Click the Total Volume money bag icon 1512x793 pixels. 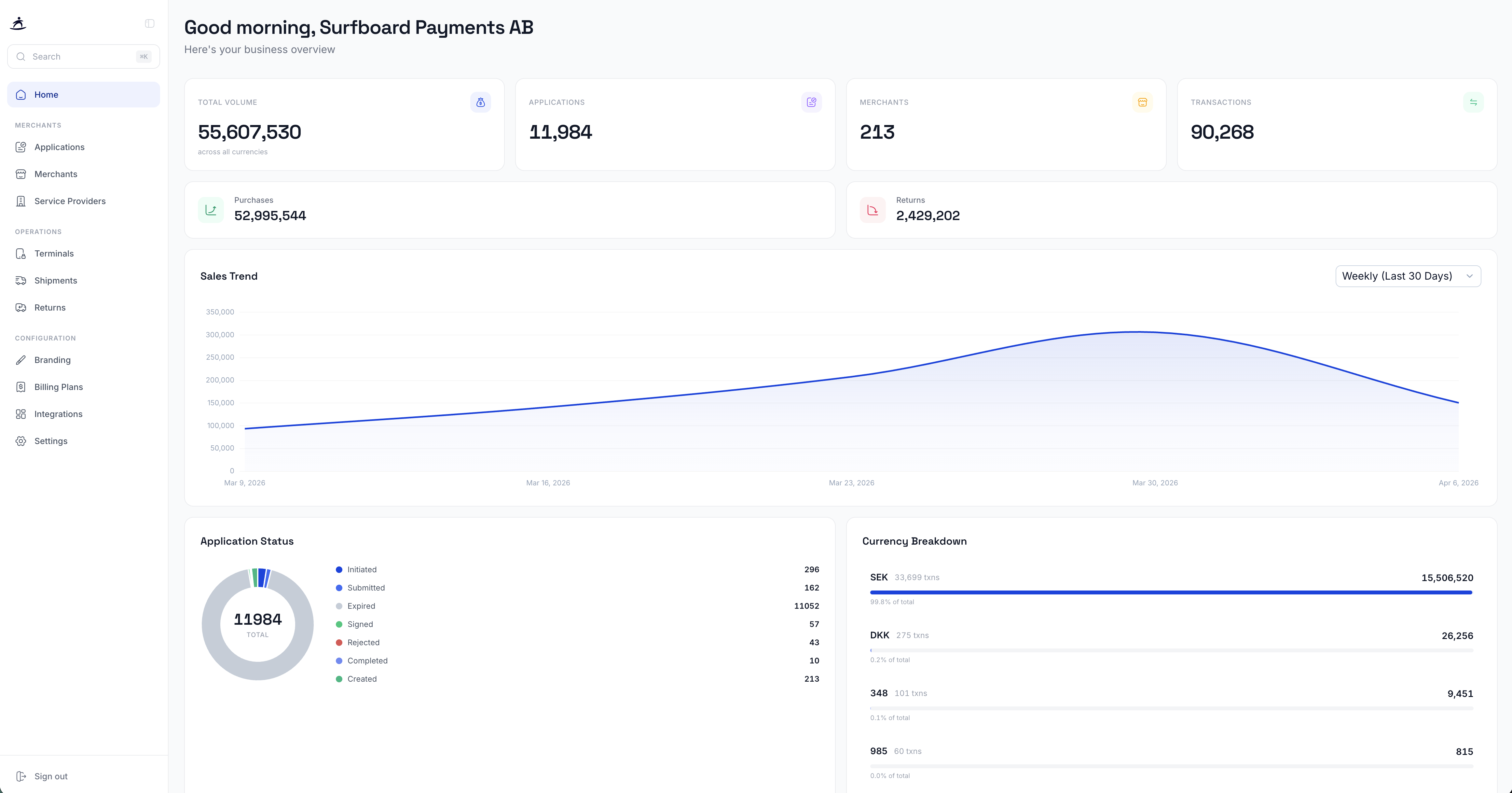pos(480,102)
